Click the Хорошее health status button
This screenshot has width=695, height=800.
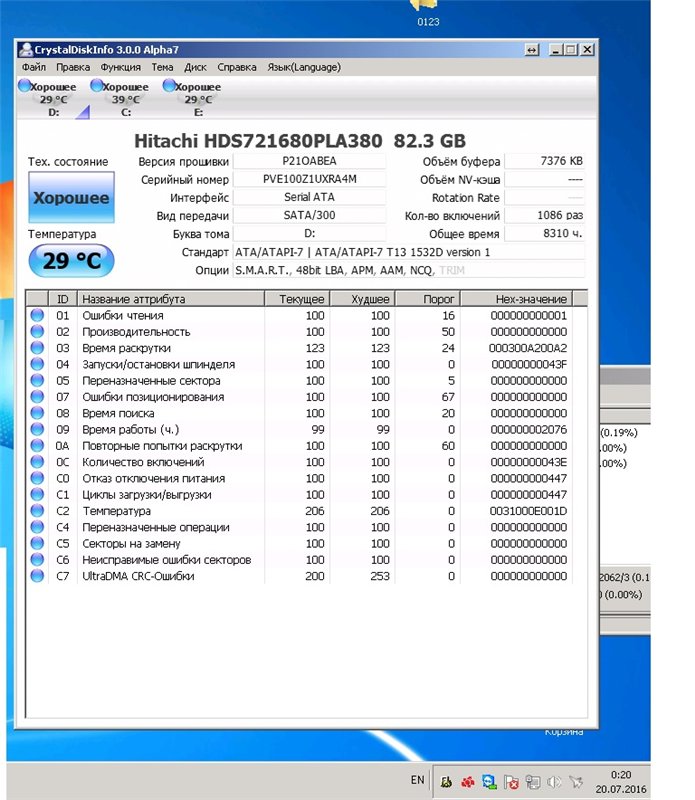[71, 198]
